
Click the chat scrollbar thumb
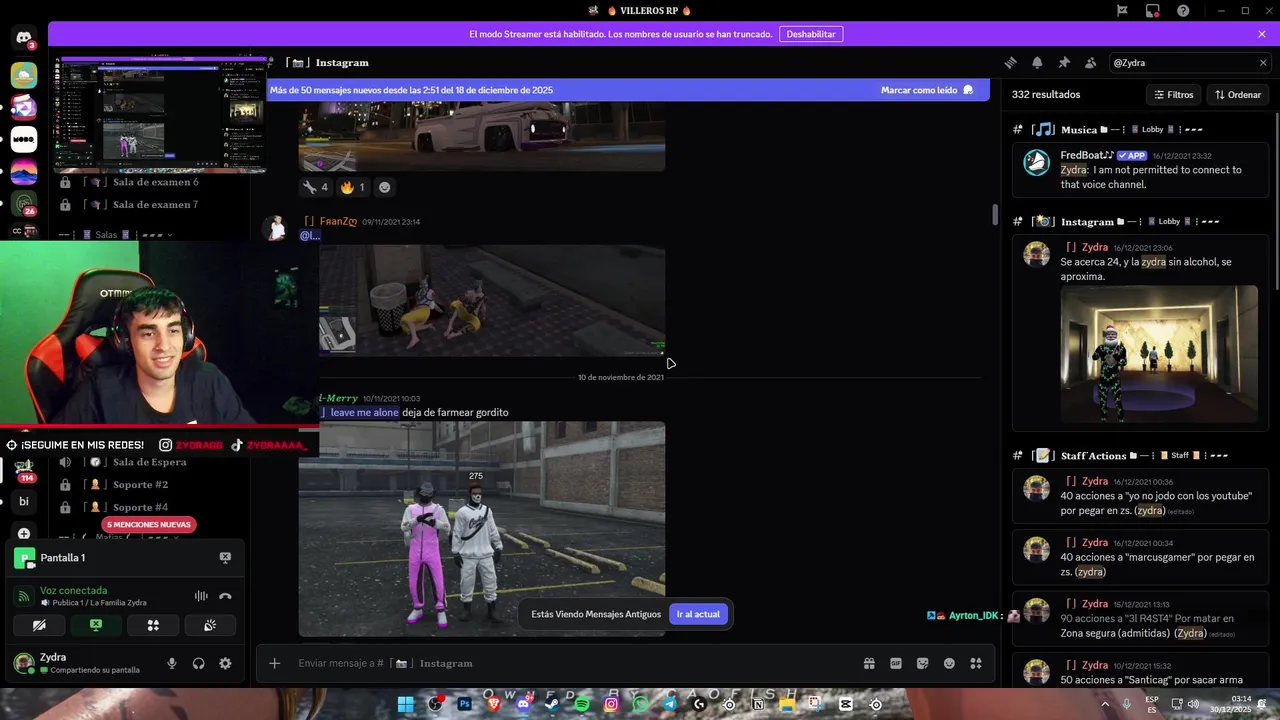tap(994, 214)
